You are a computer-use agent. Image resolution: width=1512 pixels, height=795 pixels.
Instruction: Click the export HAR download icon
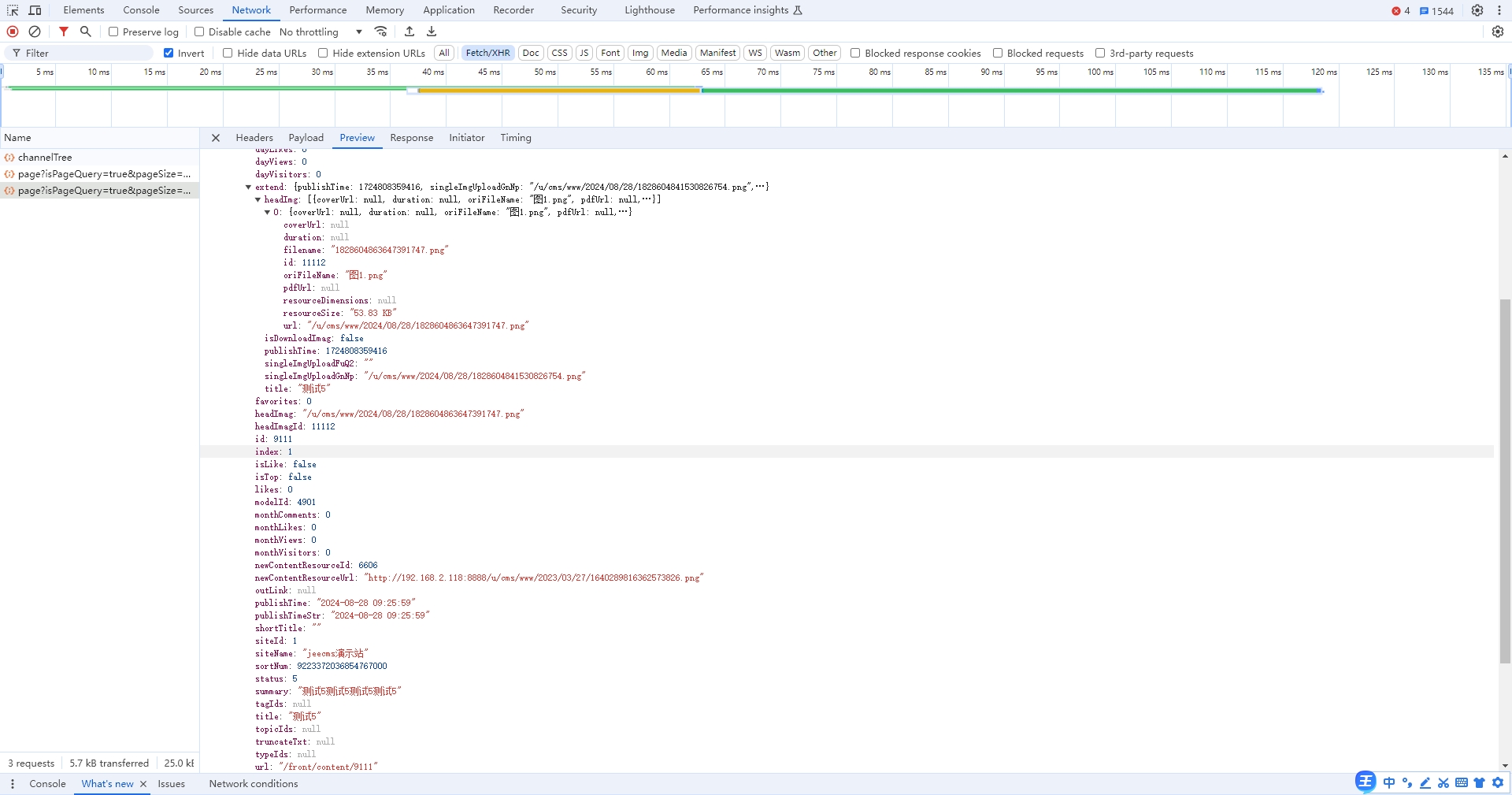pos(432,32)
